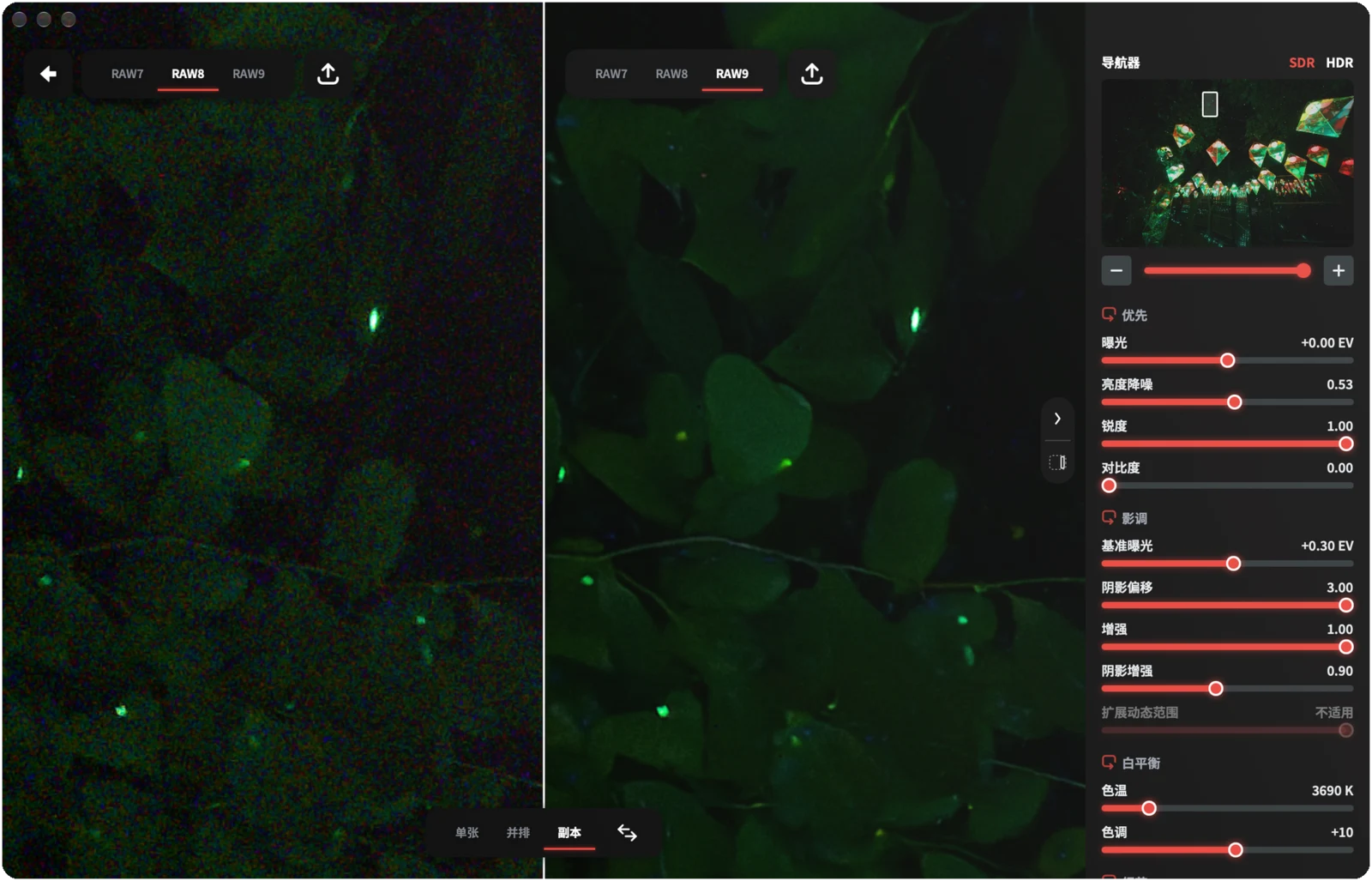This screenshot has width=1372, height=881.
Task: Click the 0.00 contrast value
Action: click(x=1339, y=468)
